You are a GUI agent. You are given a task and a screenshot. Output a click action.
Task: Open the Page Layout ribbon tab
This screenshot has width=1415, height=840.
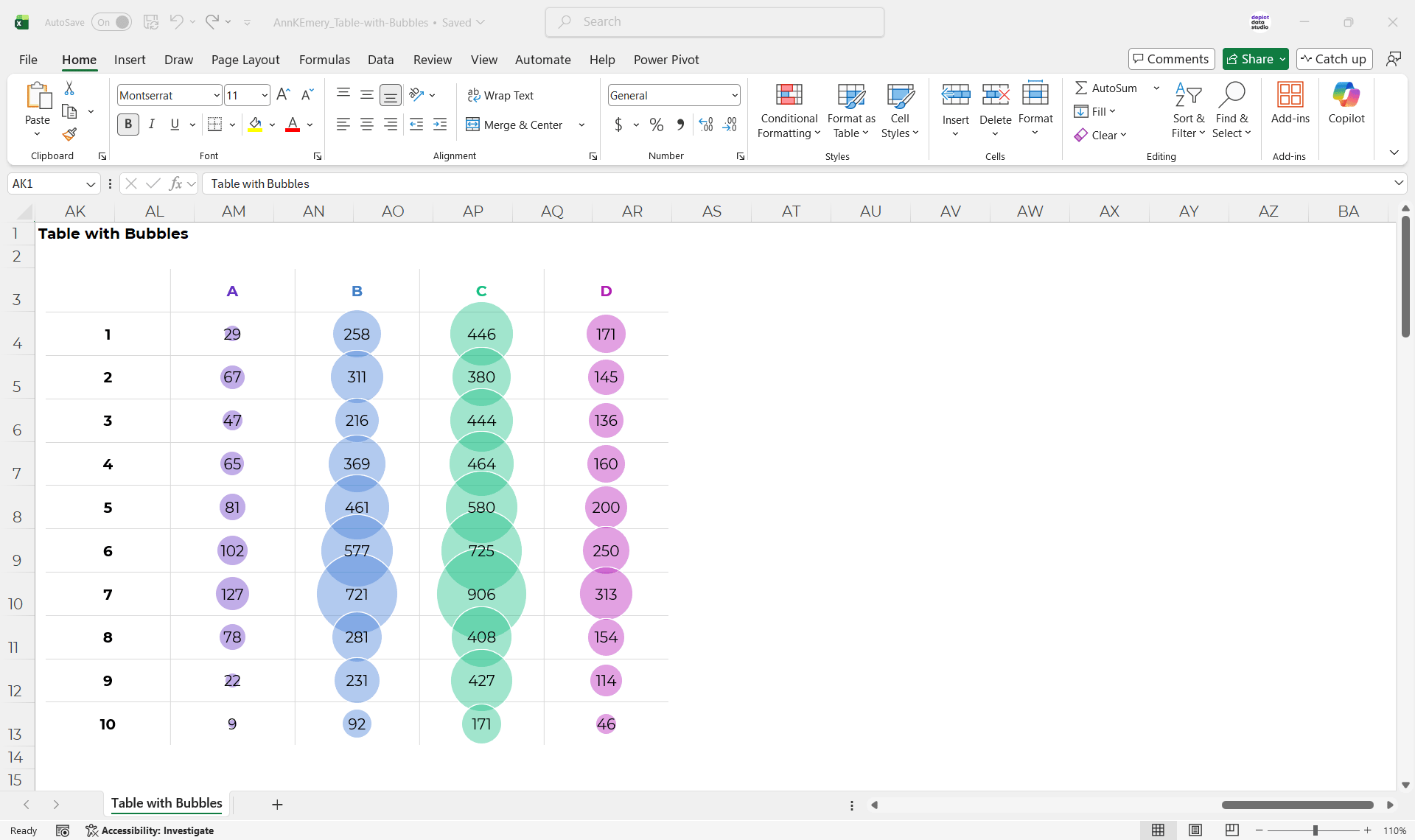coord(245,60)
